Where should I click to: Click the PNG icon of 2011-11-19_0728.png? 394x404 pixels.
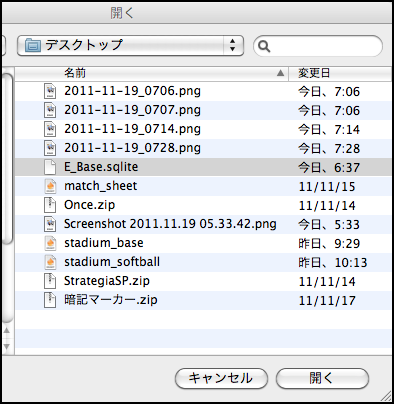pyautogui.click(x=50, y=148)
